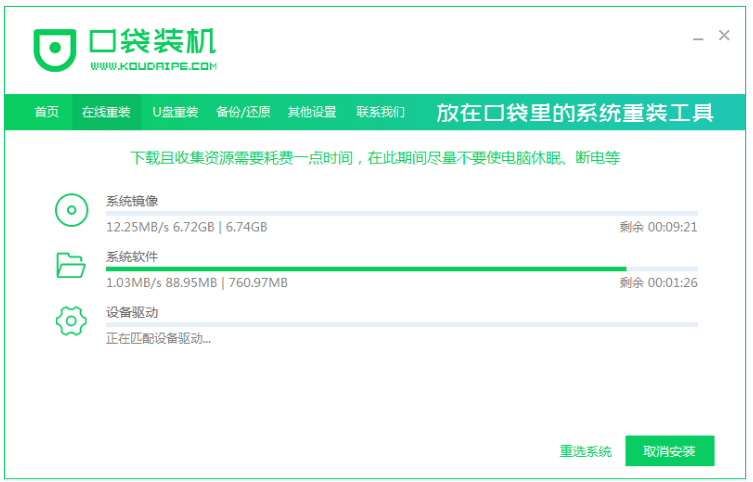Select the 联系我们 tab

coord(381,112)
